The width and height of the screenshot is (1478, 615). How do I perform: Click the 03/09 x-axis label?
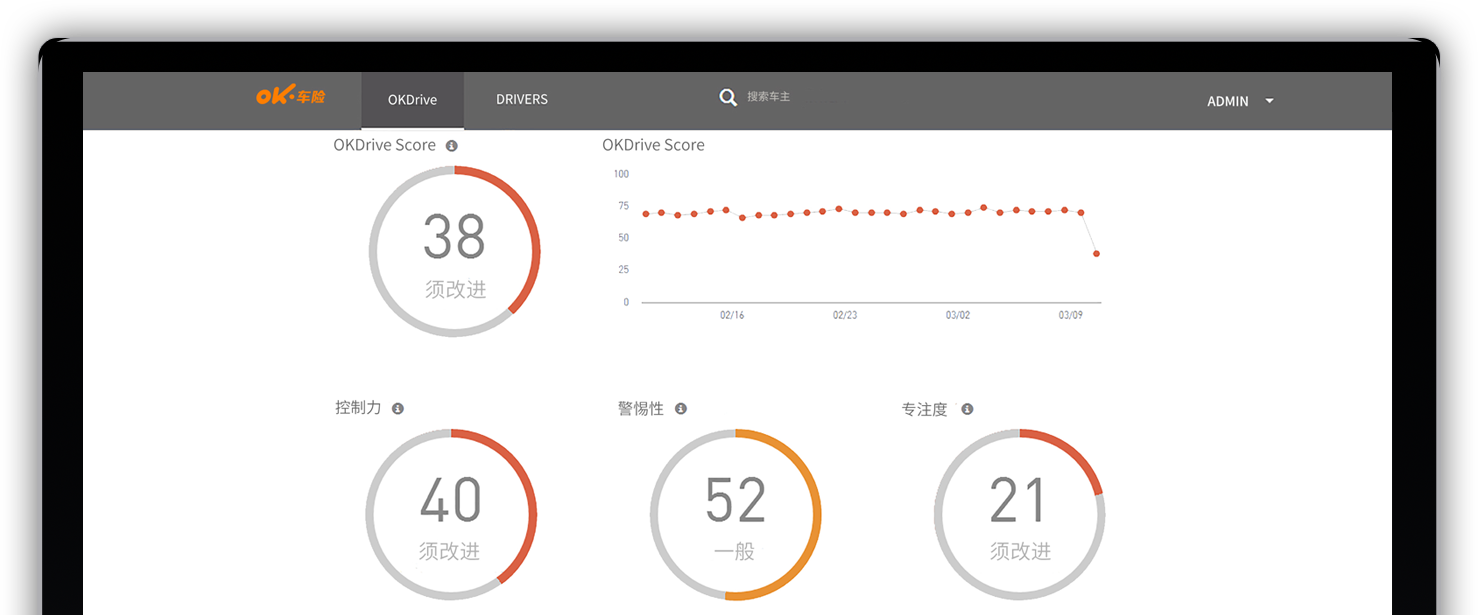1071,315
